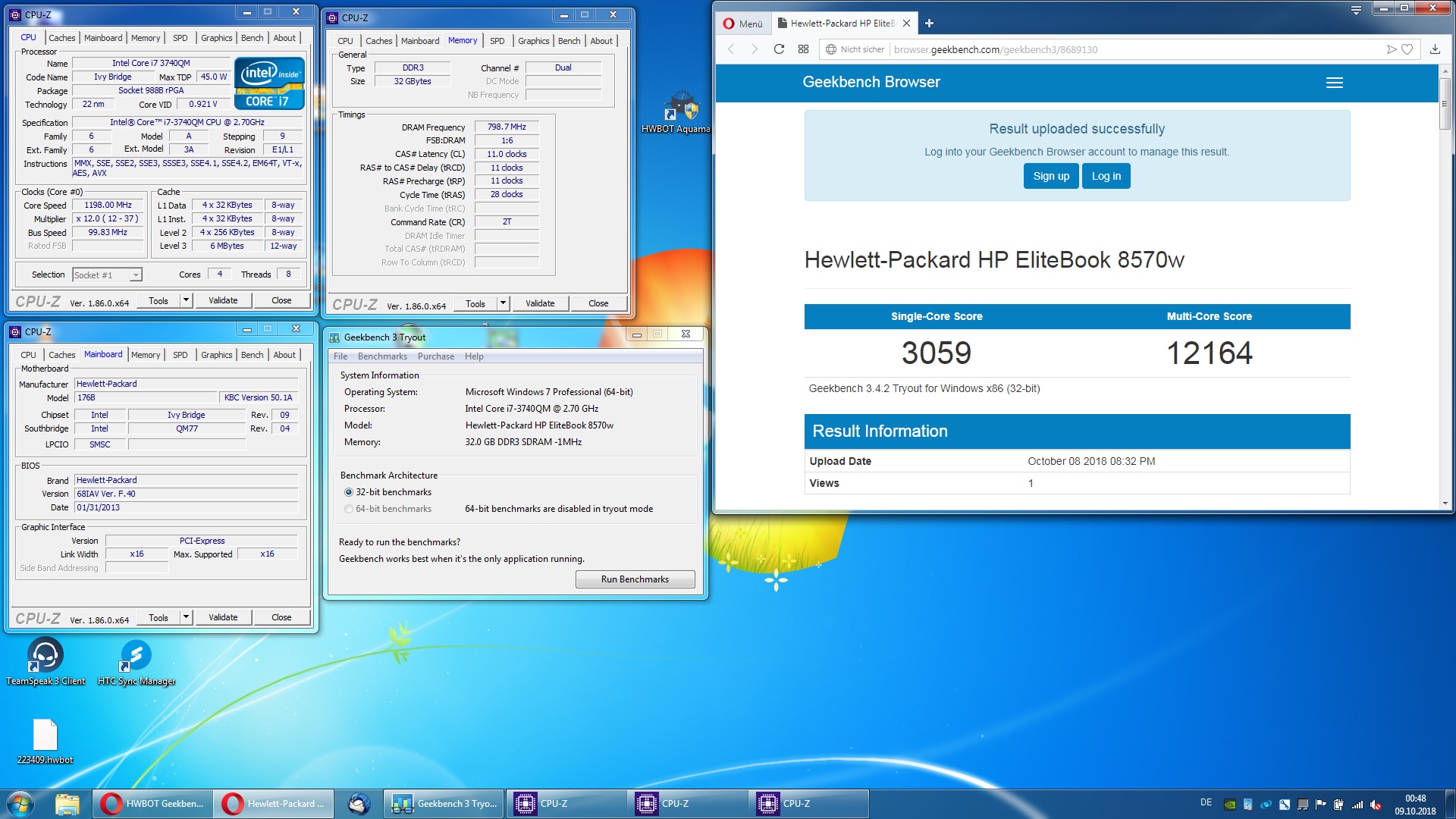Viewport: 1456px width, 819px height.
Task: Reload the Geekbench page in Opera
Action: [779, 49]
